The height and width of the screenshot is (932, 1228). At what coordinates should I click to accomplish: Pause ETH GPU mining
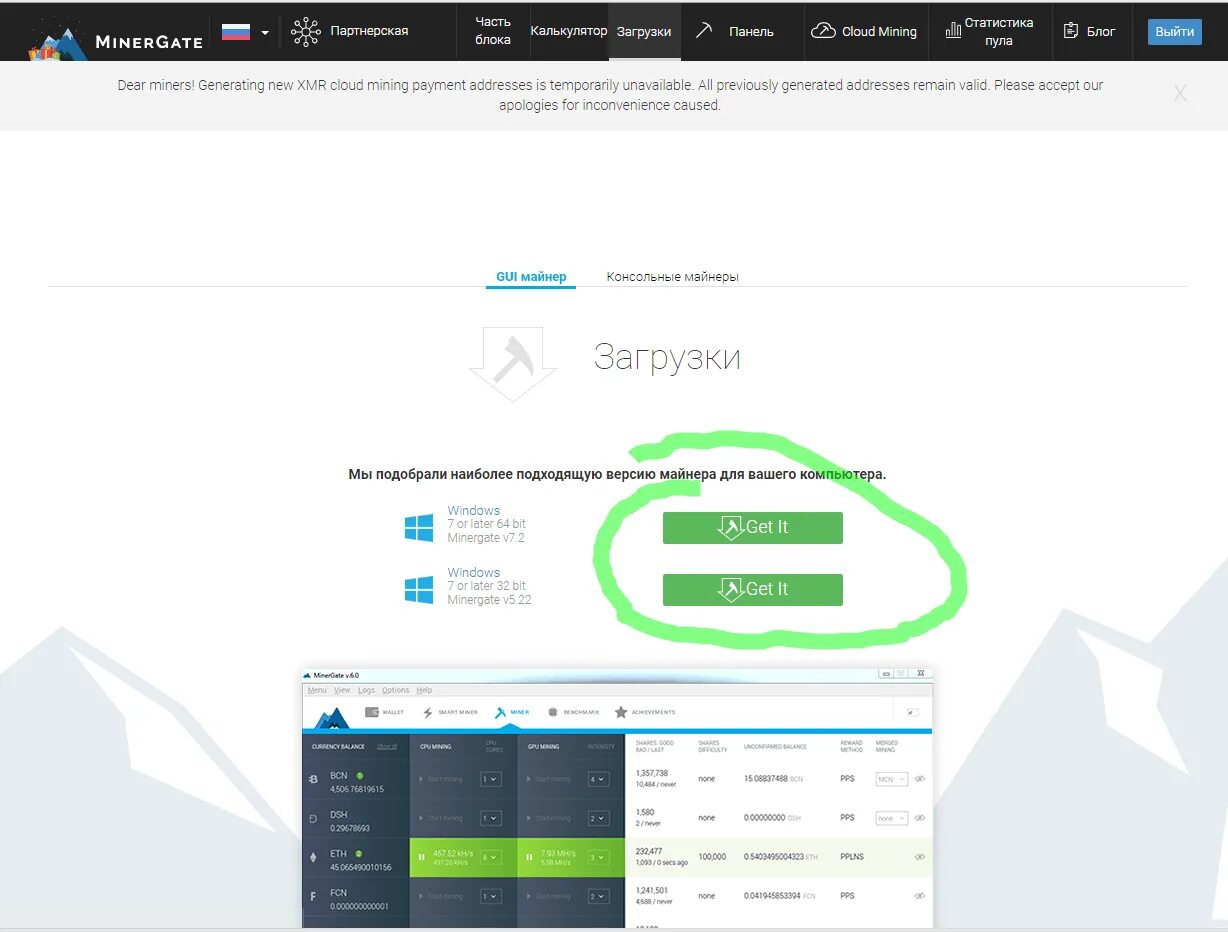coord(529,857)
